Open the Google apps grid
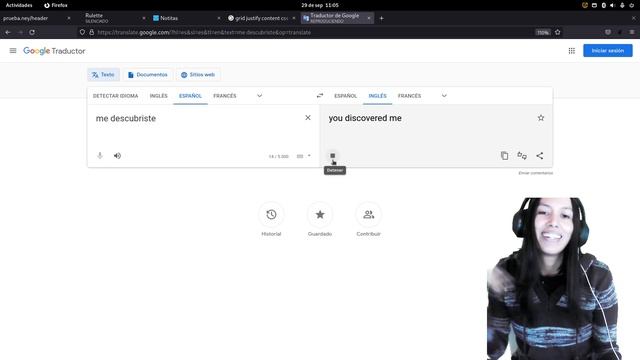 [x=571, y=51]
